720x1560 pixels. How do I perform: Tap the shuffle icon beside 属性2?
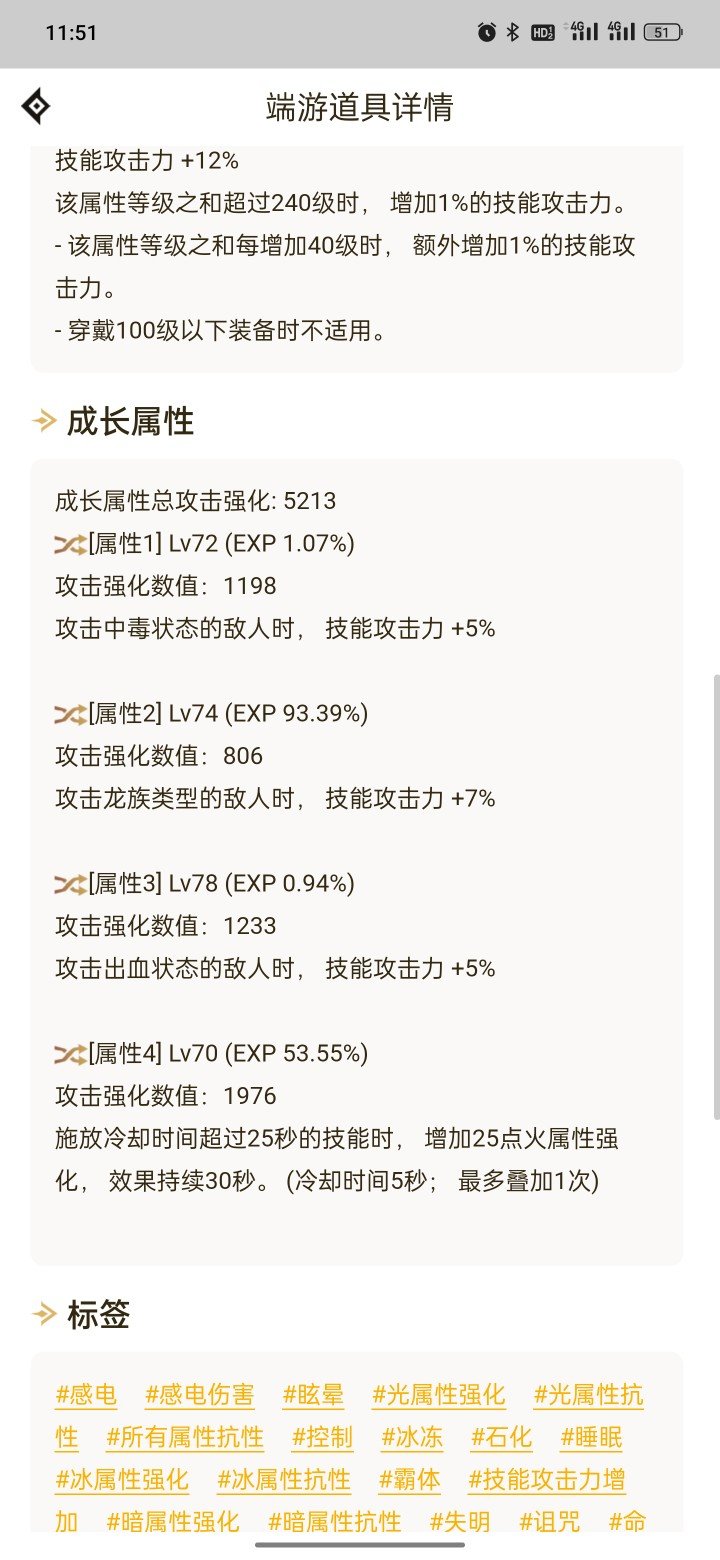click(x=70, y=713)
